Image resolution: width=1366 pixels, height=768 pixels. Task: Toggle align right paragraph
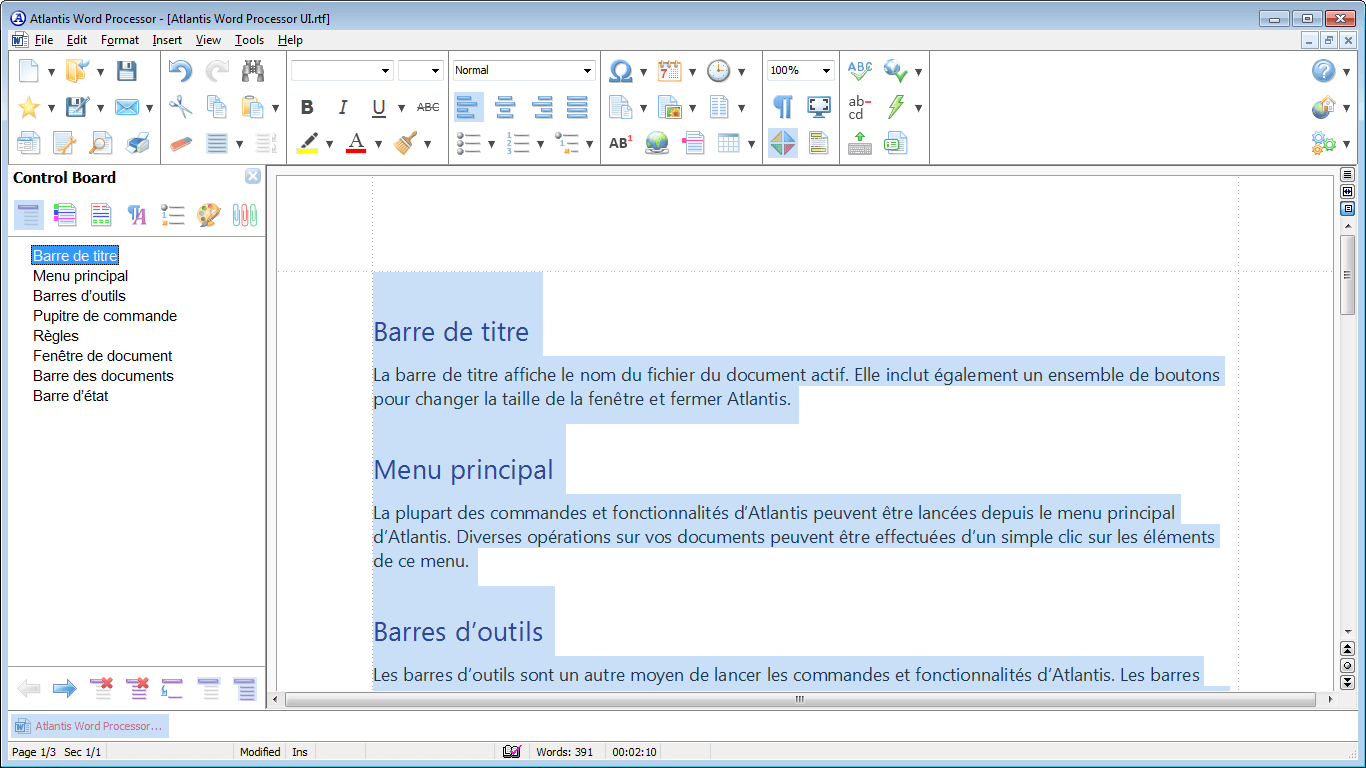[541, 107]
